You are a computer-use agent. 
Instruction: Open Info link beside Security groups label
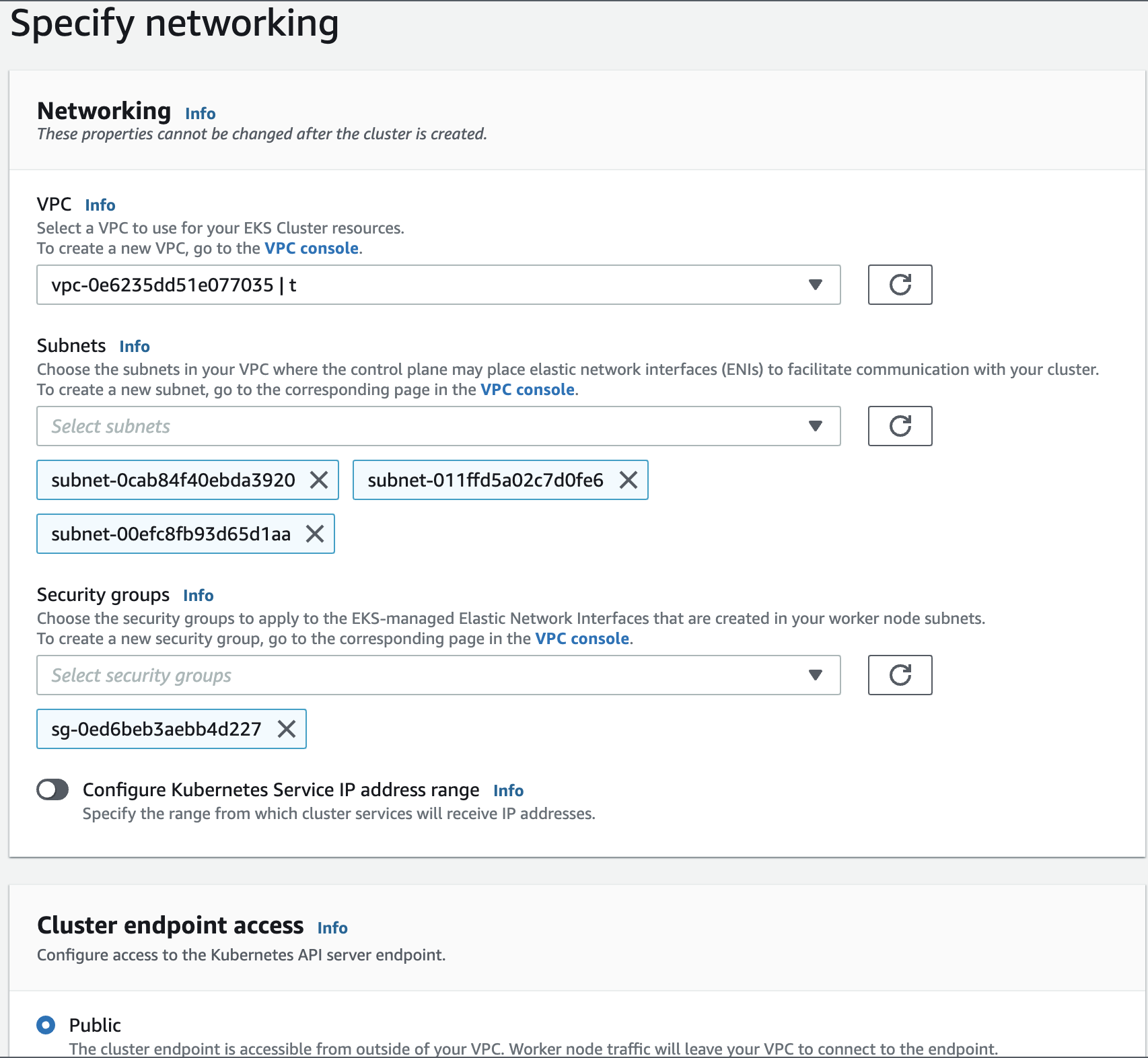coord(199,596)
